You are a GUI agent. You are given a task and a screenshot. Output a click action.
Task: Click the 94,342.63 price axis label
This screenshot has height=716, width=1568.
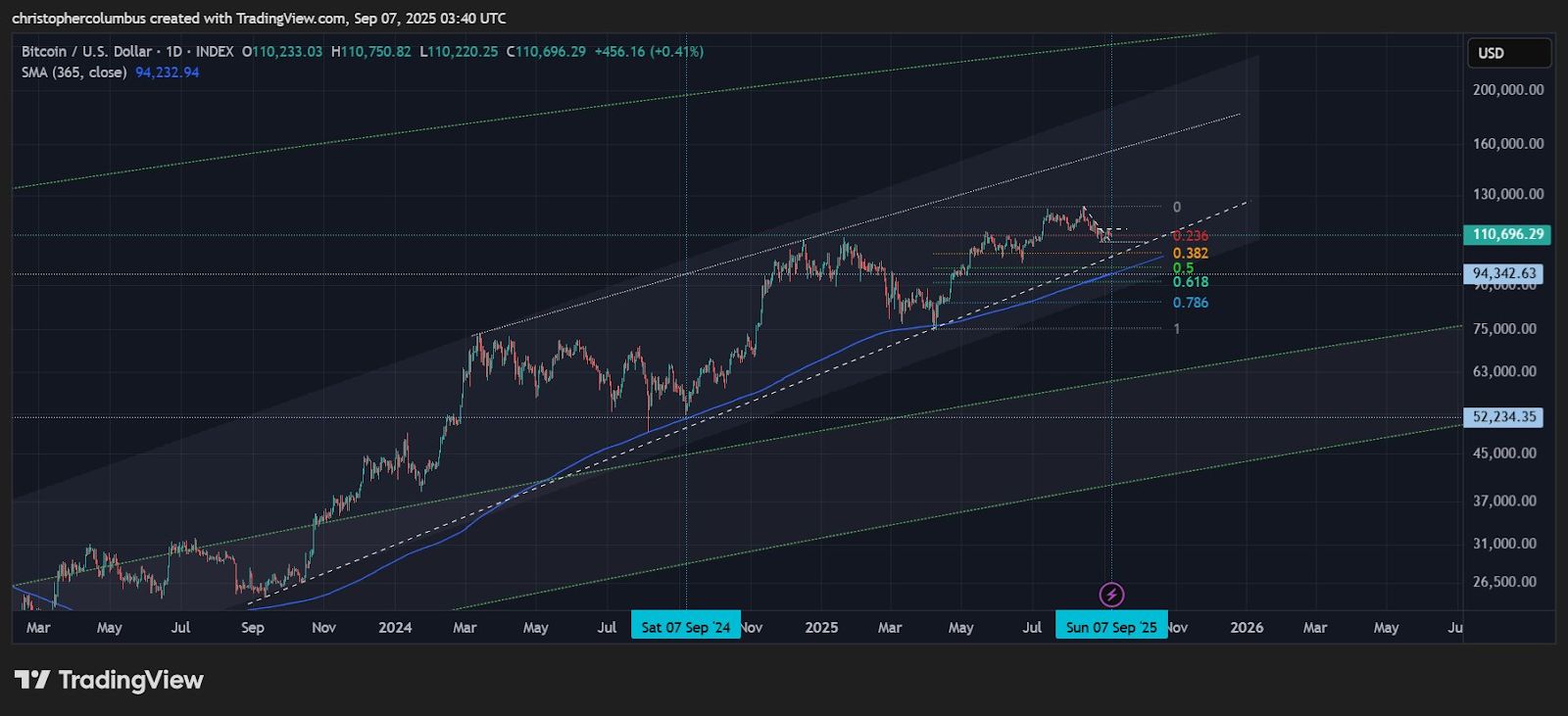(x=1504, y=273)
